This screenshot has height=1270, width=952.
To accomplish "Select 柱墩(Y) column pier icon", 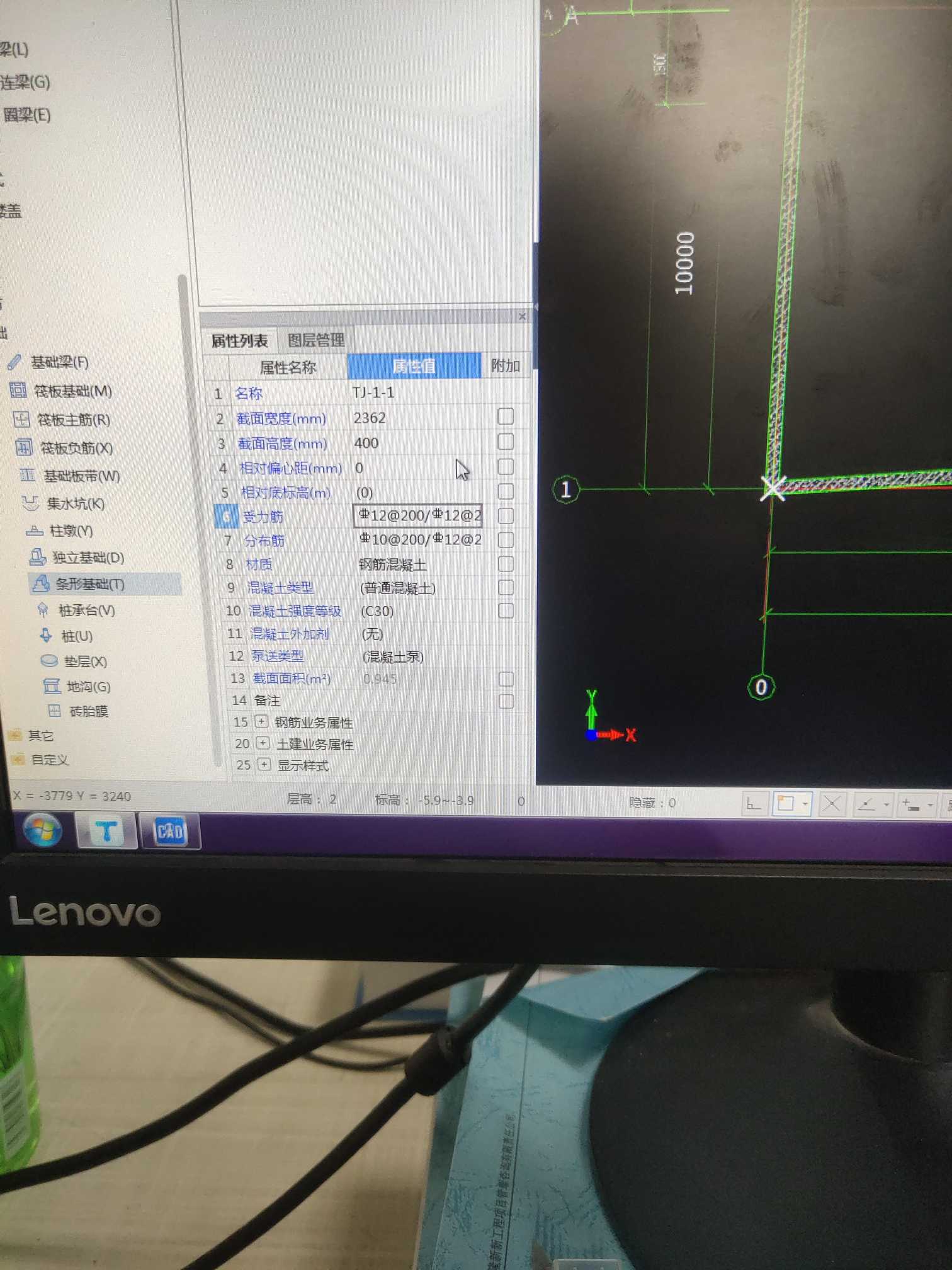I will 34,530.
